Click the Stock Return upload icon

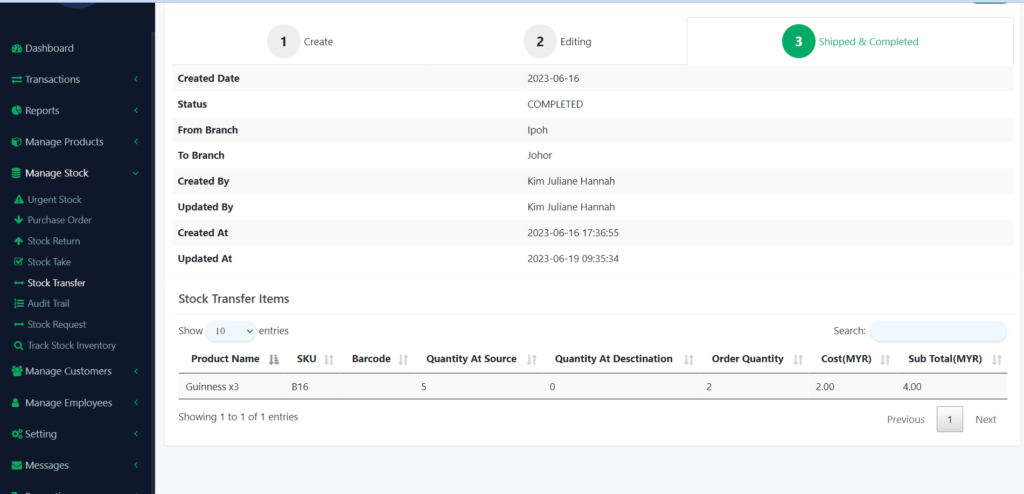pyautogui.click(x=18, y=241)
